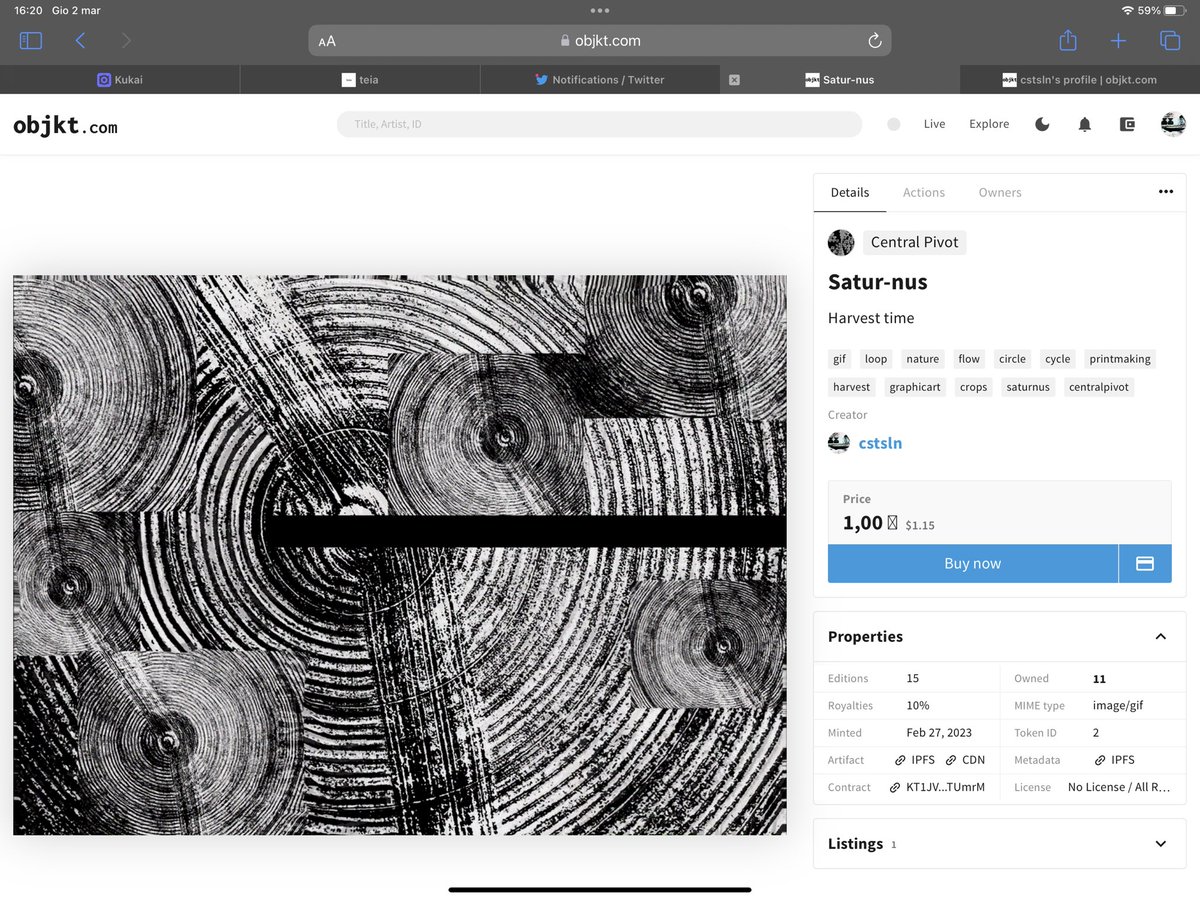Select the Details tab

click(850, 192)
